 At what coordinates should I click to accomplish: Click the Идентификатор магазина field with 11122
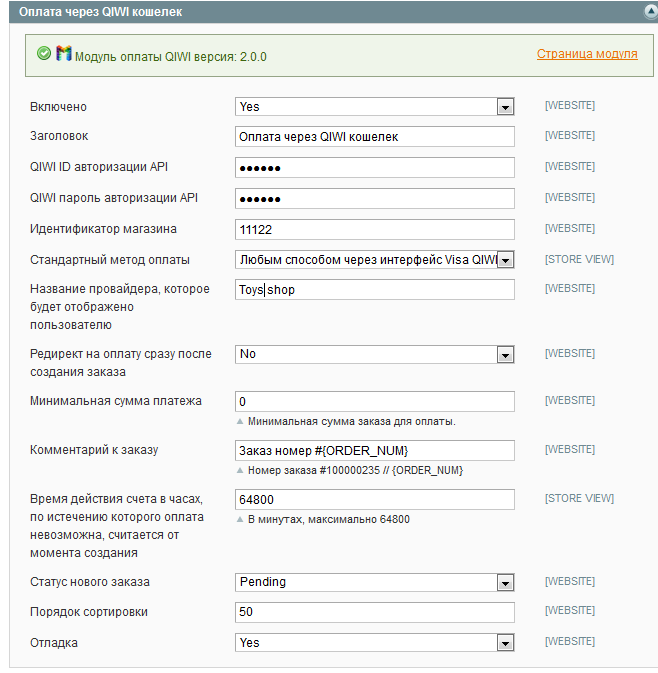[374, 229]
